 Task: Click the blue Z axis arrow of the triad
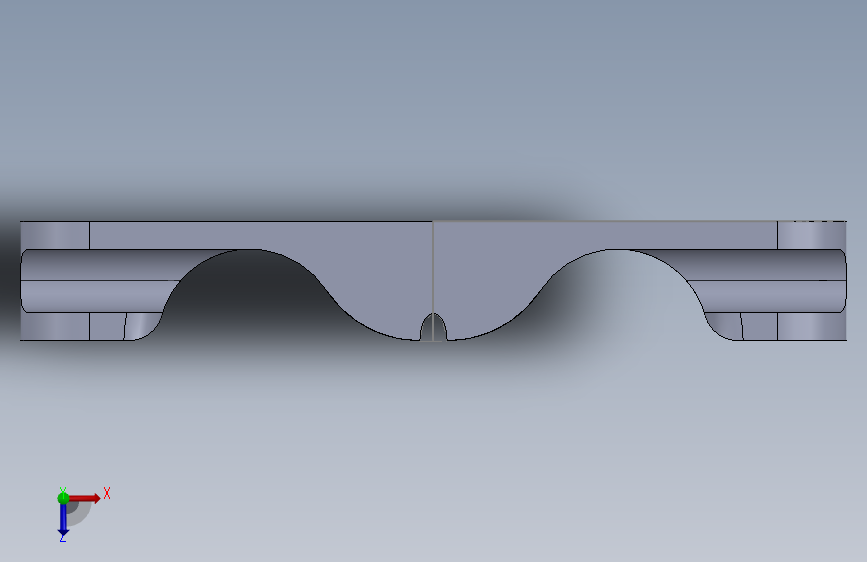(63, 519)
